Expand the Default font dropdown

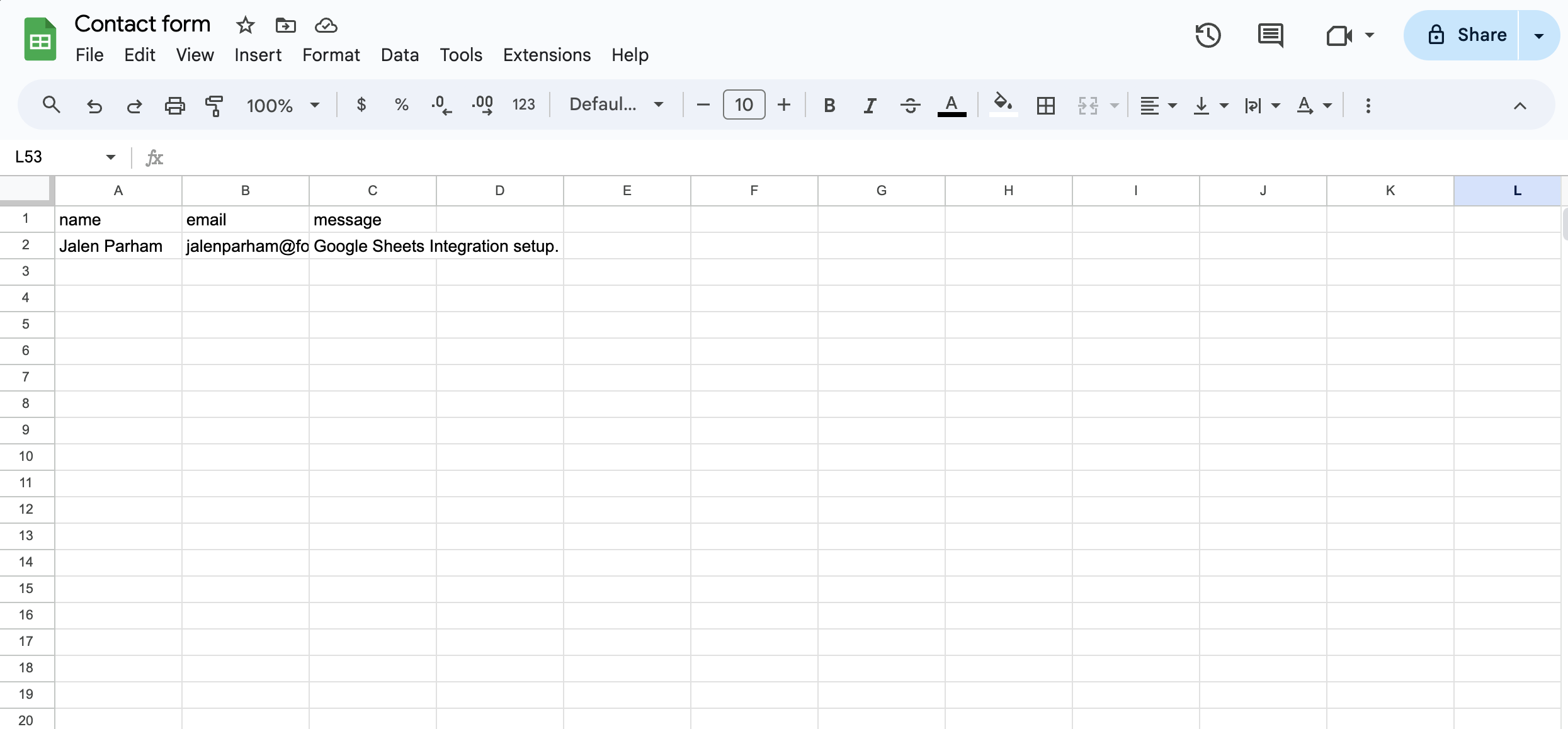pyautogui.click(x=616, y=105)
